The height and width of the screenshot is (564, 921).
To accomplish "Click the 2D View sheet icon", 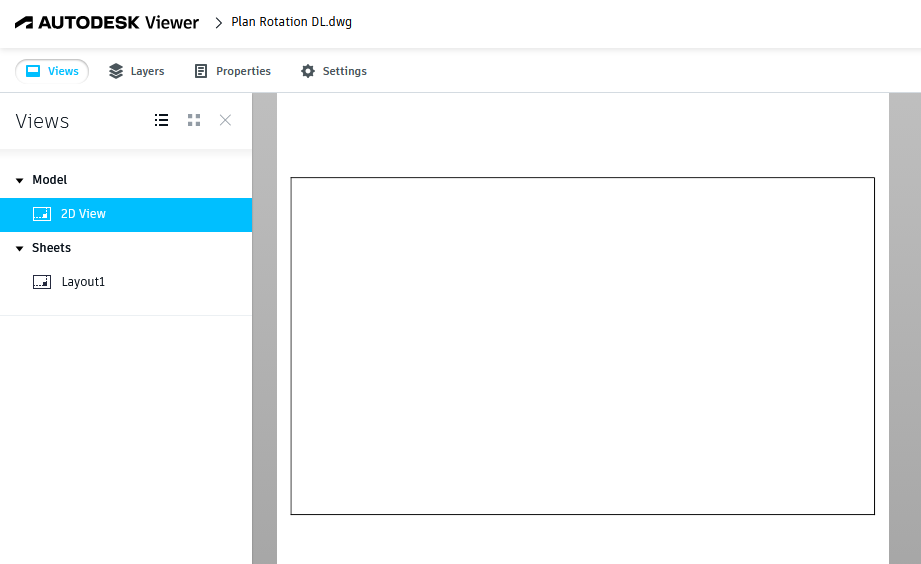I will [x=42, y=214].
